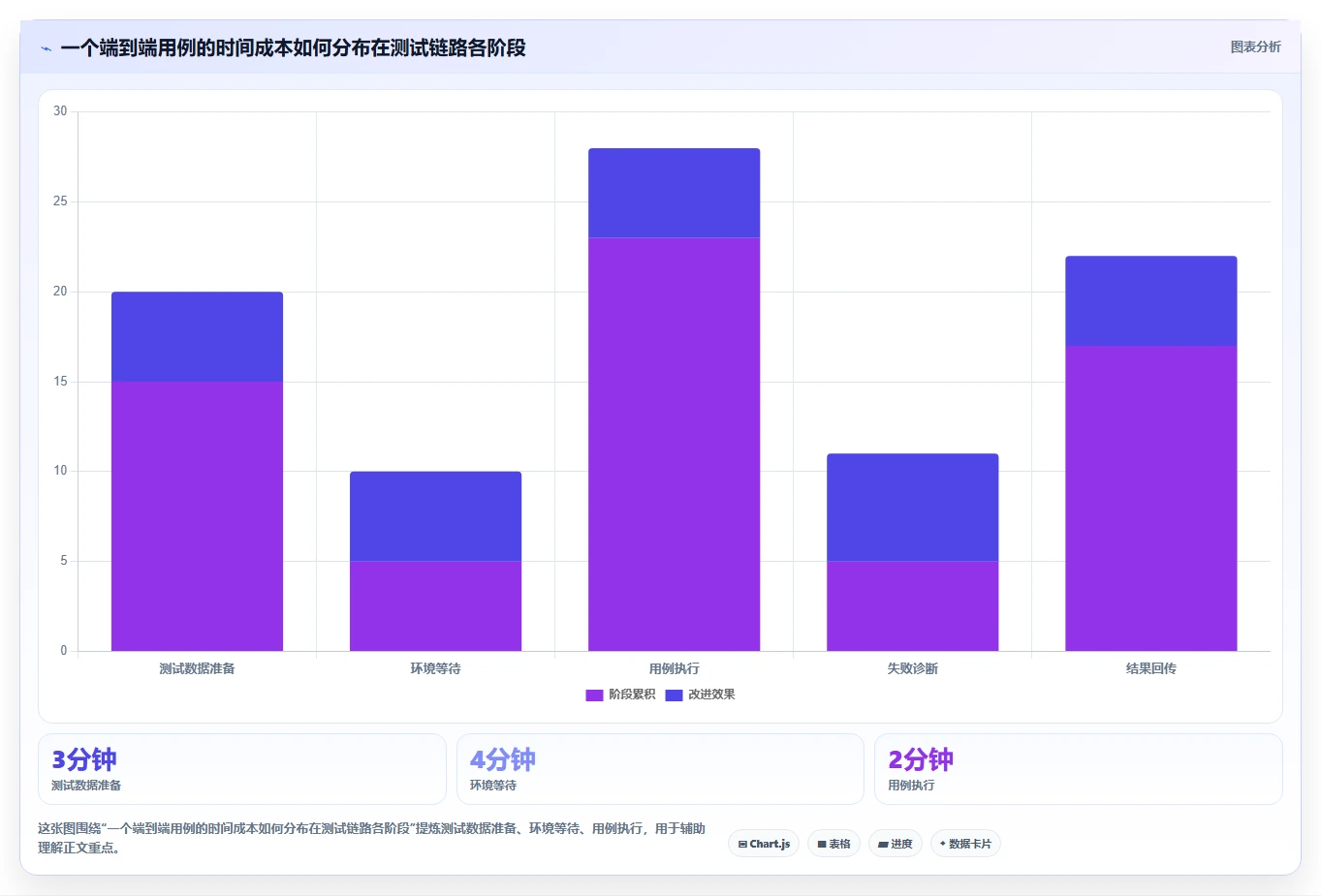Viewport: 1321px width, 896px height.
Task: Click the y-axis value 5
Action: tap(64, 561)
